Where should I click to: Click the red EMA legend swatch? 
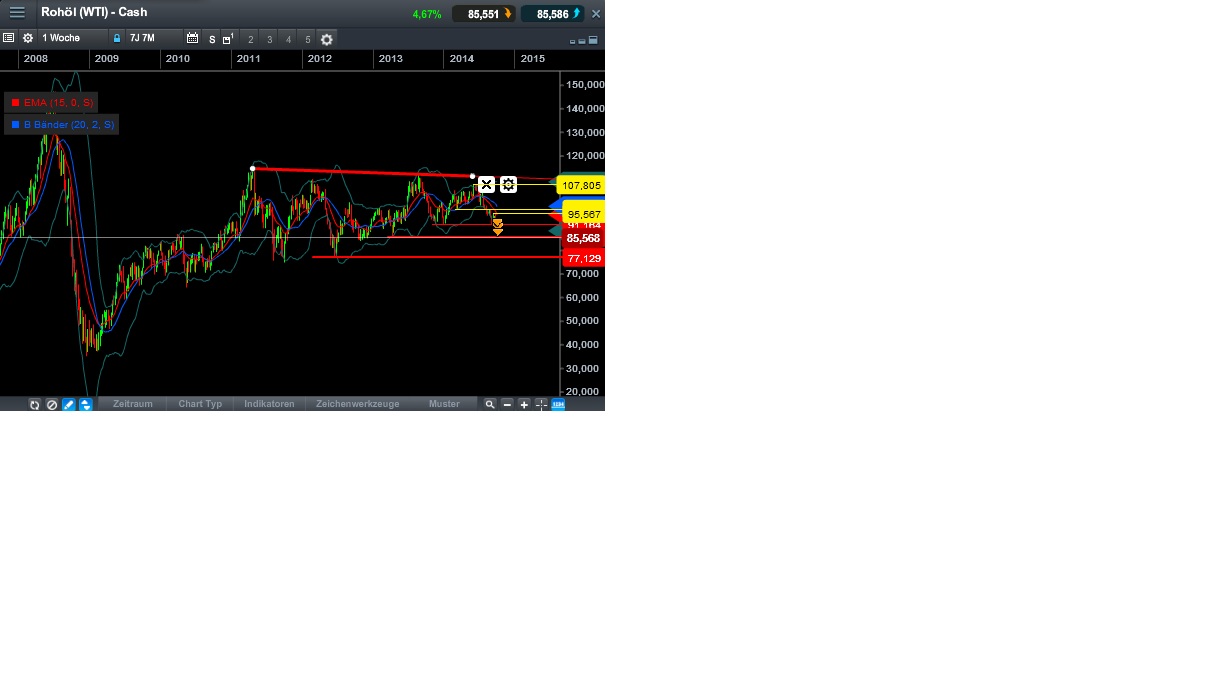14,102
